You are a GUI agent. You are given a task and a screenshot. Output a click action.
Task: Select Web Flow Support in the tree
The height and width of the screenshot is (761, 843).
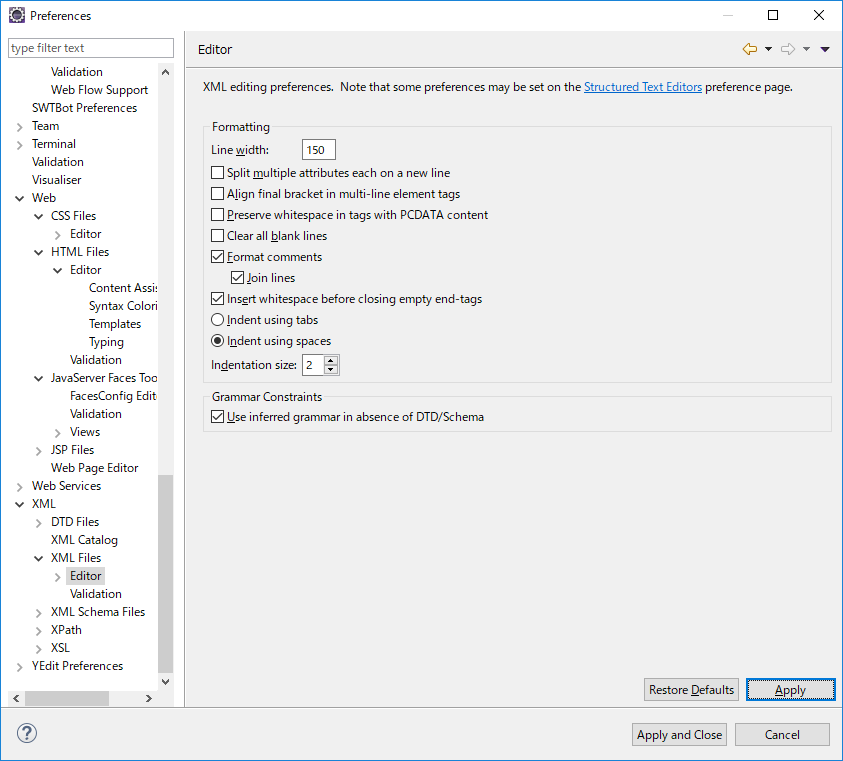point(99,90)
